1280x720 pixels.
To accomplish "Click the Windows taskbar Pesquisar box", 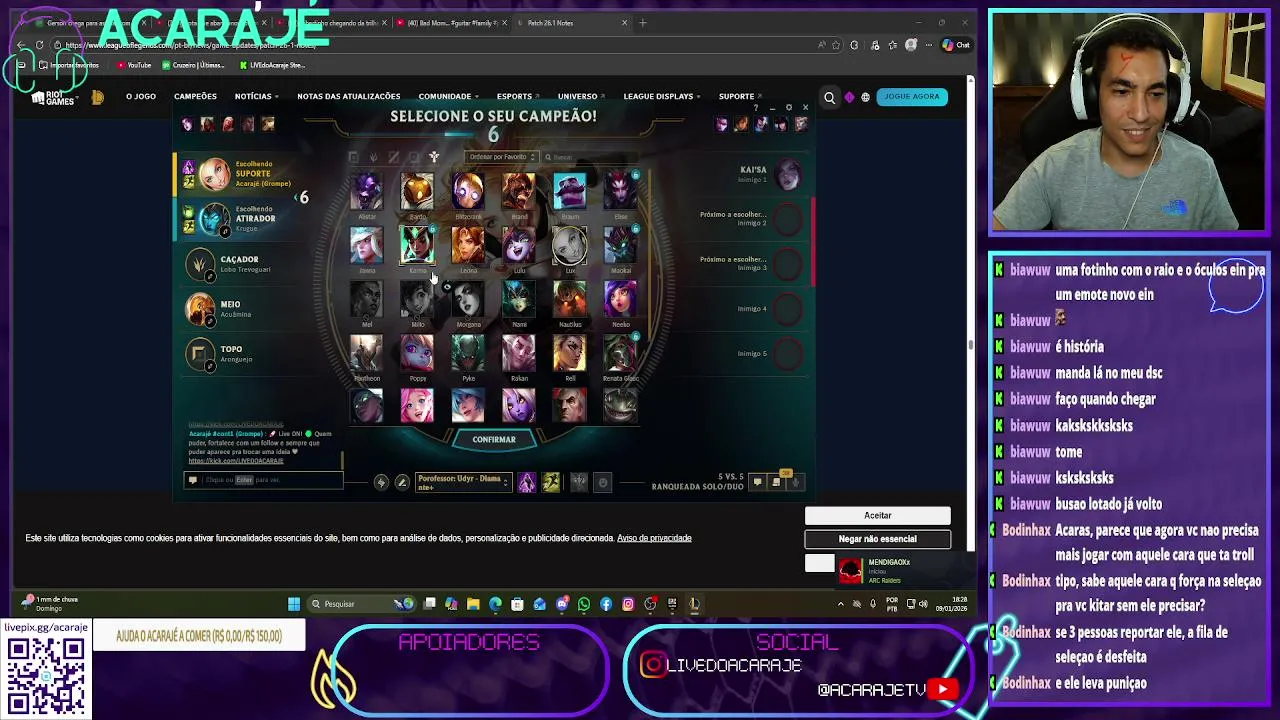I will pos(360,604).
